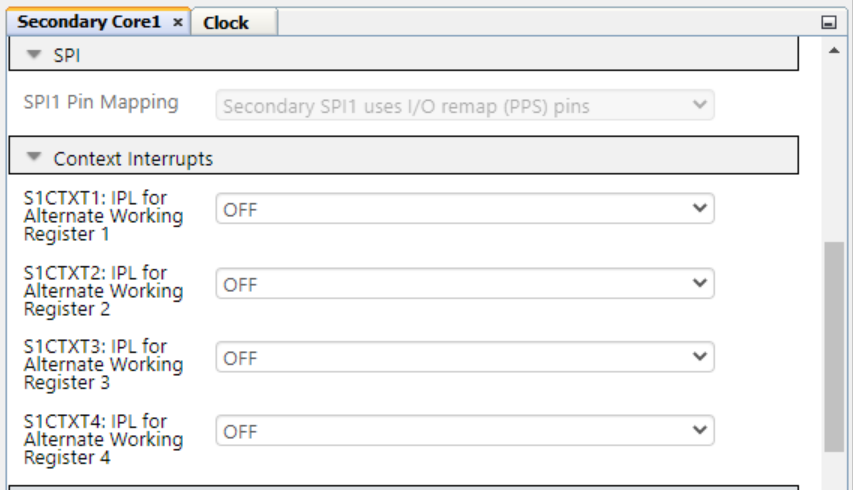Minimize the panel with top-right icon
The width and height of the screenshot is (853, 490).
pos(829,22)
